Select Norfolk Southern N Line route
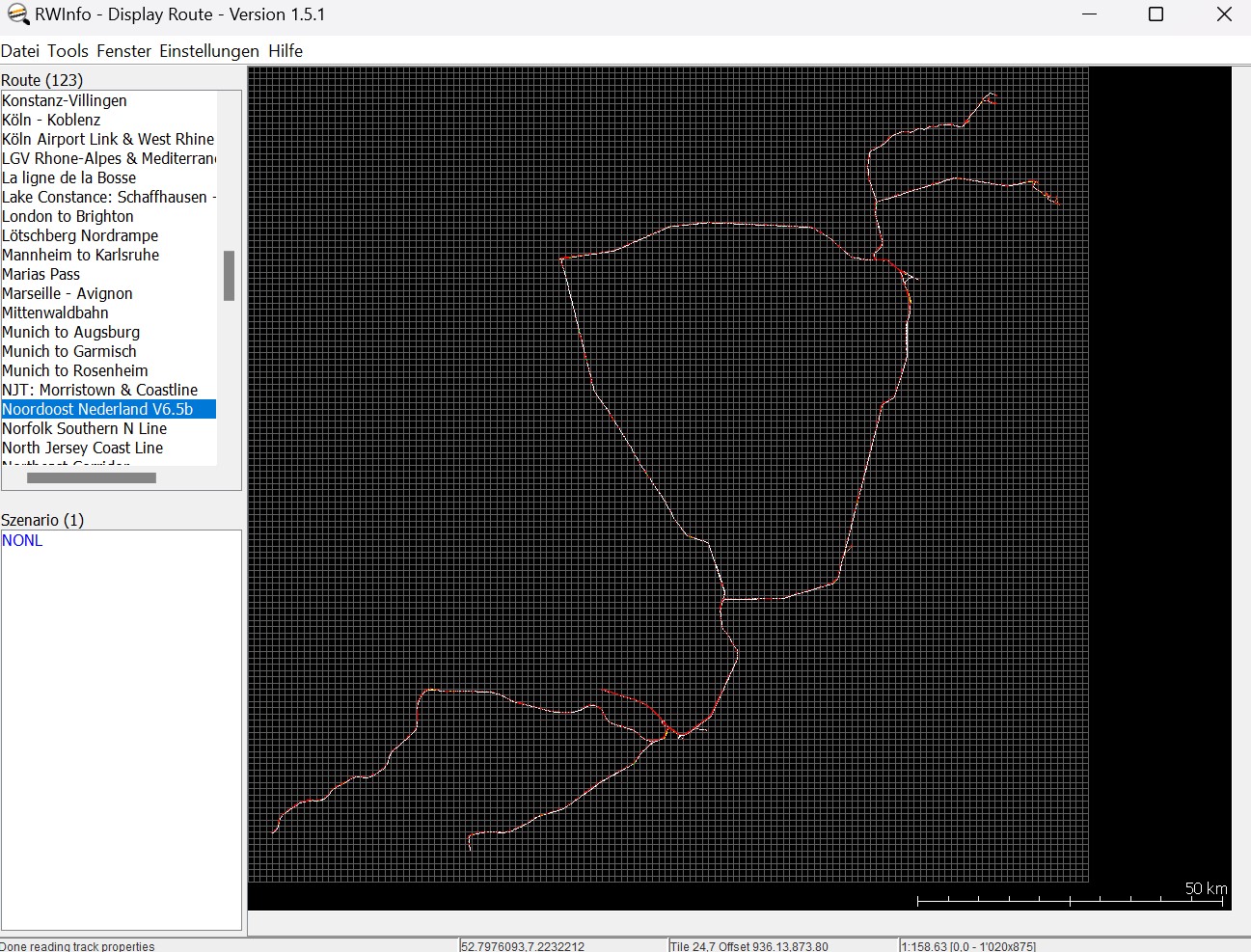The image size is (1251, 952). pos(84,428)
